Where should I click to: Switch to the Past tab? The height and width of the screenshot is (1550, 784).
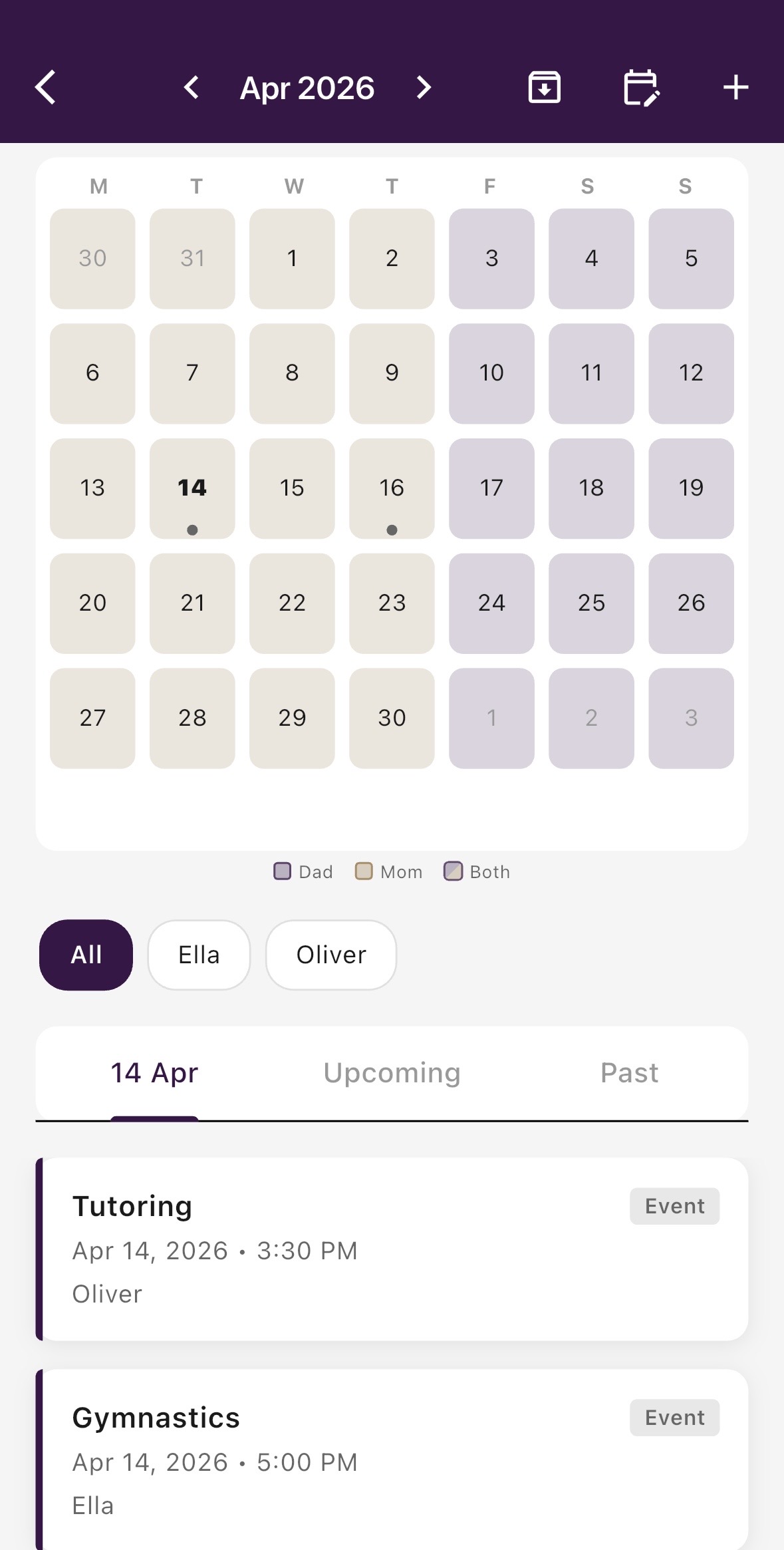(x=629, y=1073)
